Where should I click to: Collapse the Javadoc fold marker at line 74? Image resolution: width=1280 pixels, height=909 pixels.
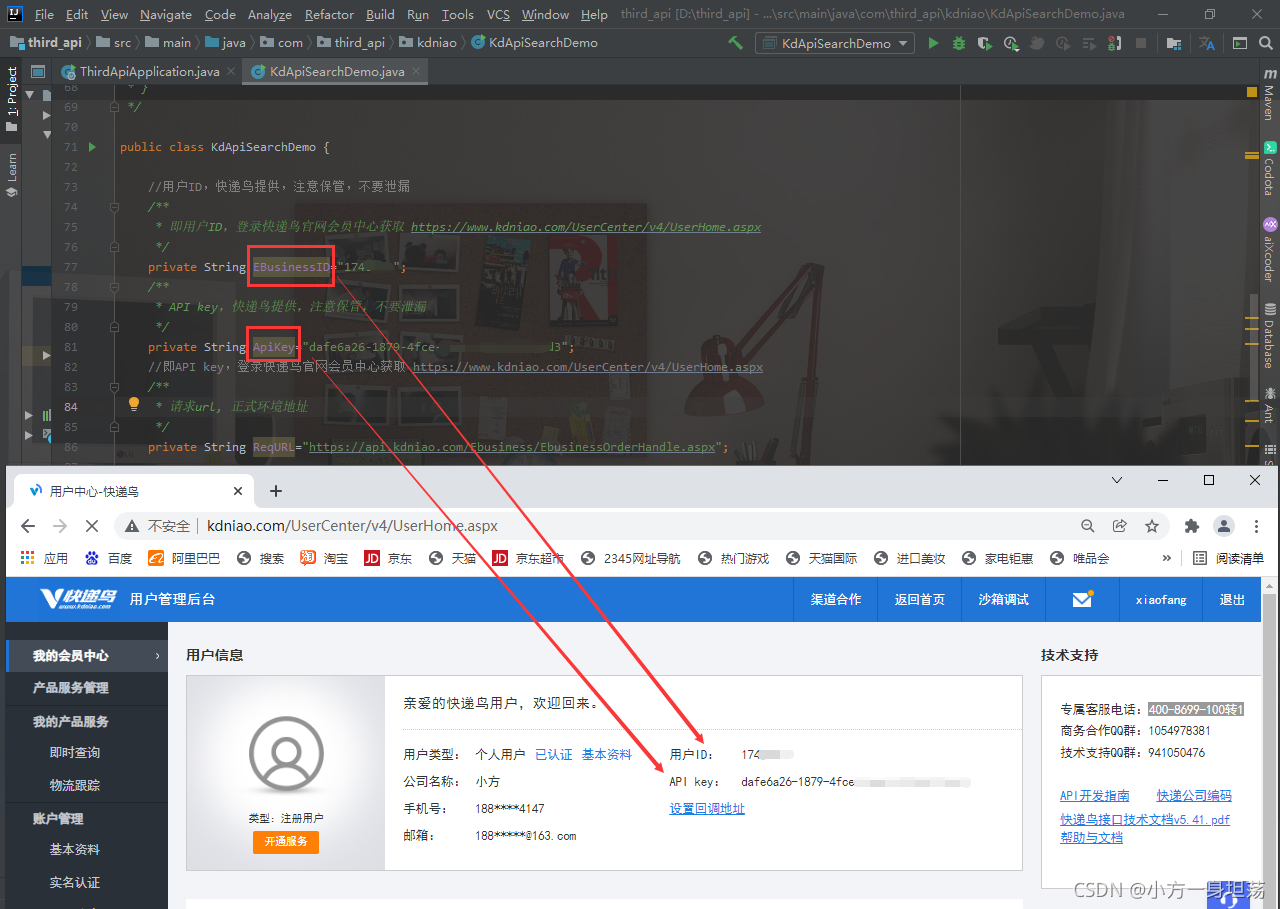point(113,207)
